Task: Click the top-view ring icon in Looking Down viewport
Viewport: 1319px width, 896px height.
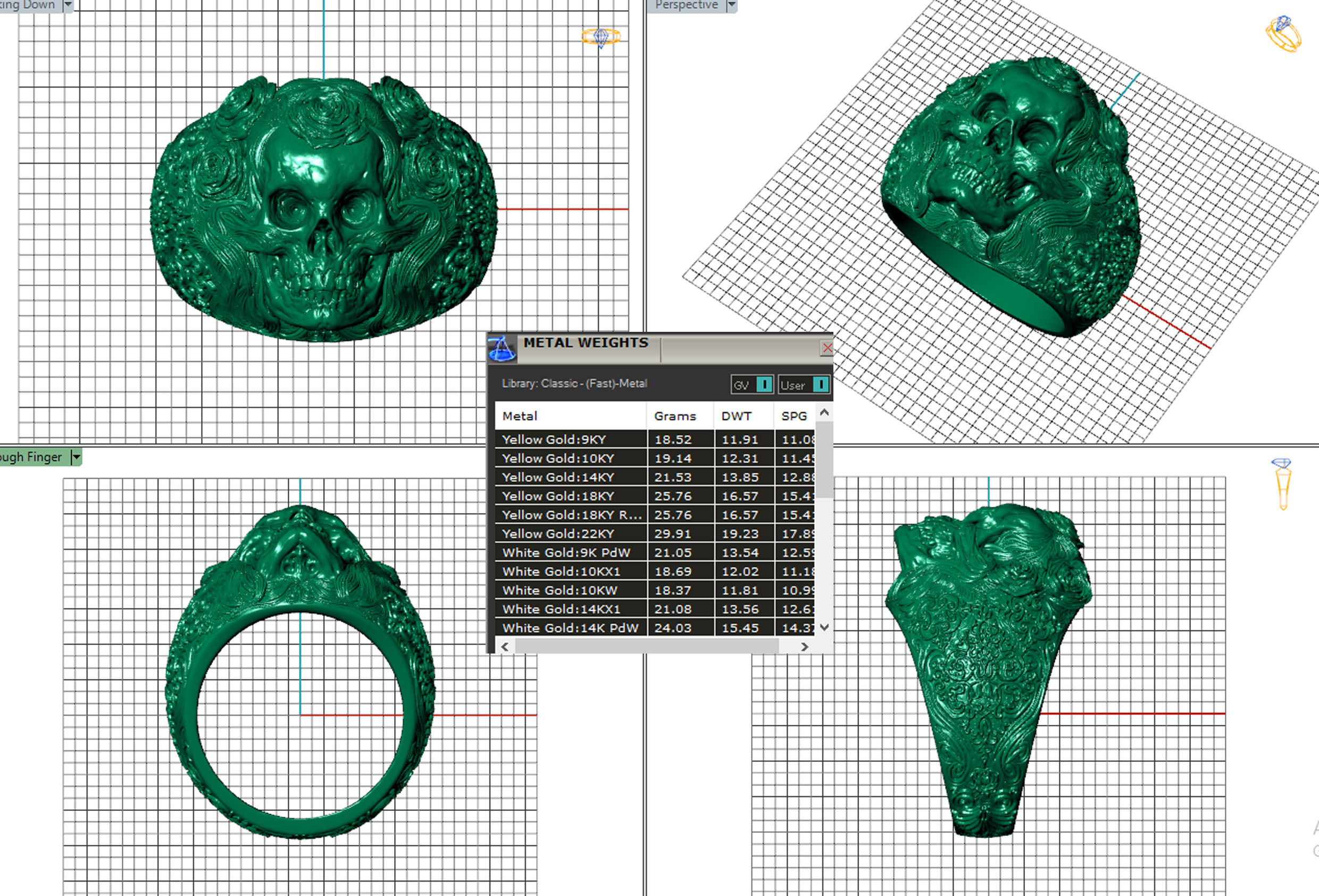Action: [600, 37]
